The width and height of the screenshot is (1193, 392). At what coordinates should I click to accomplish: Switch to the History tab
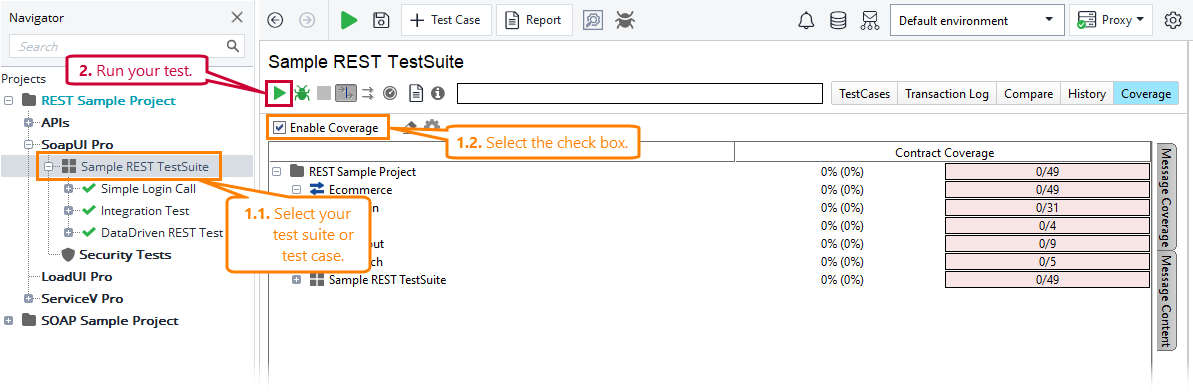click(1086, 94)
